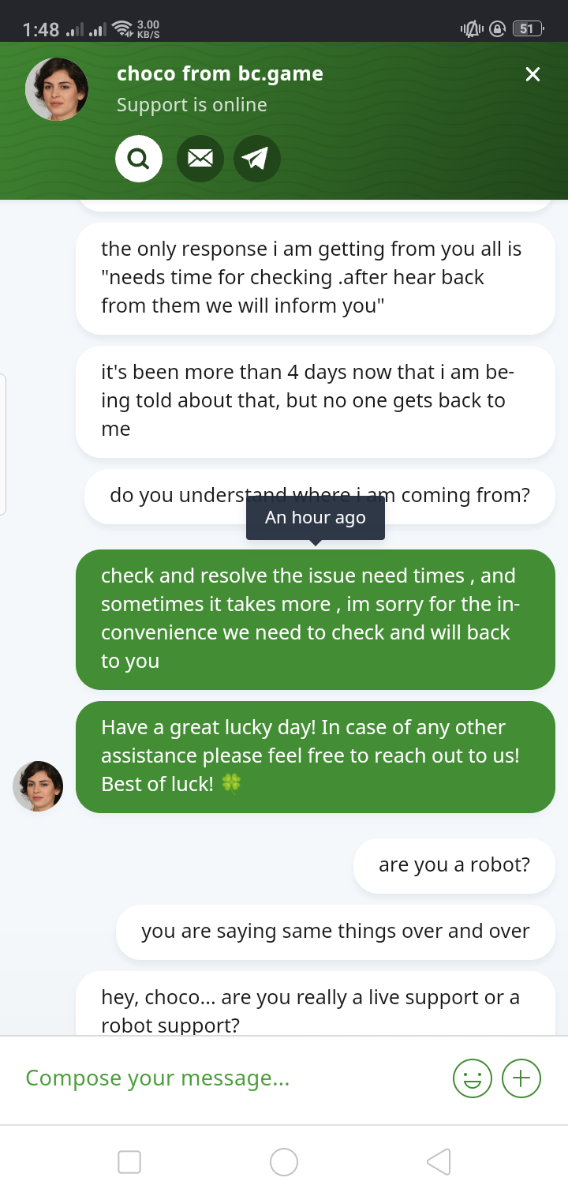The image size is (568, 1200).
Task: Tap the 'An hour ago' timestamp tooltip
Action: click(315, 518)
